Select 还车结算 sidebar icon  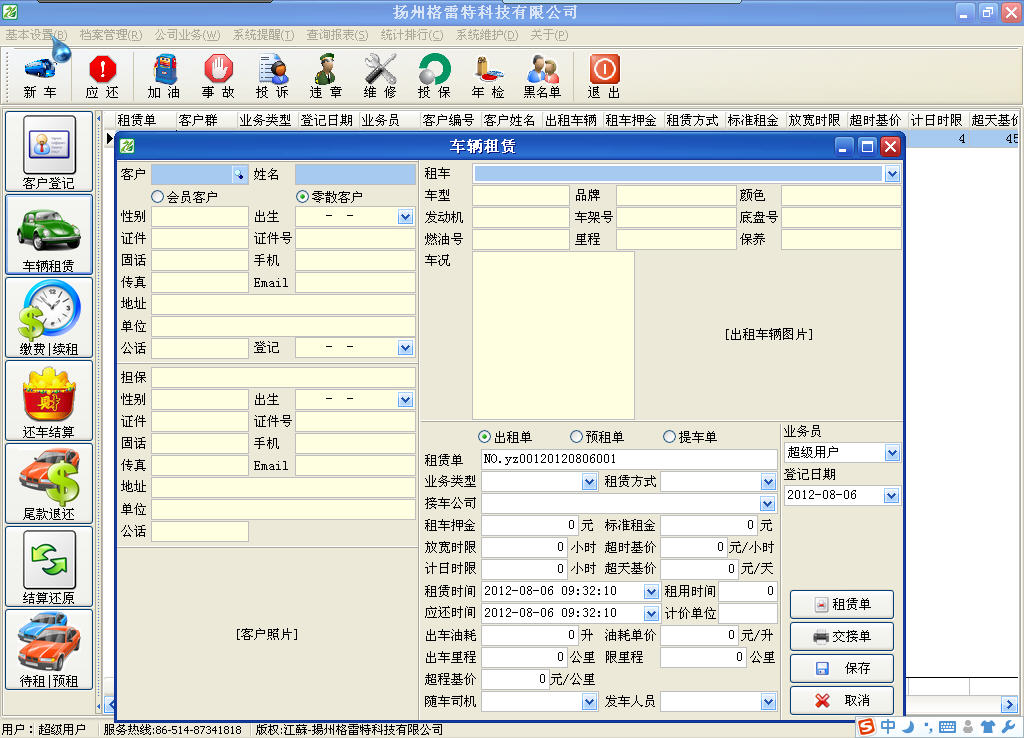tap(49, 400)
